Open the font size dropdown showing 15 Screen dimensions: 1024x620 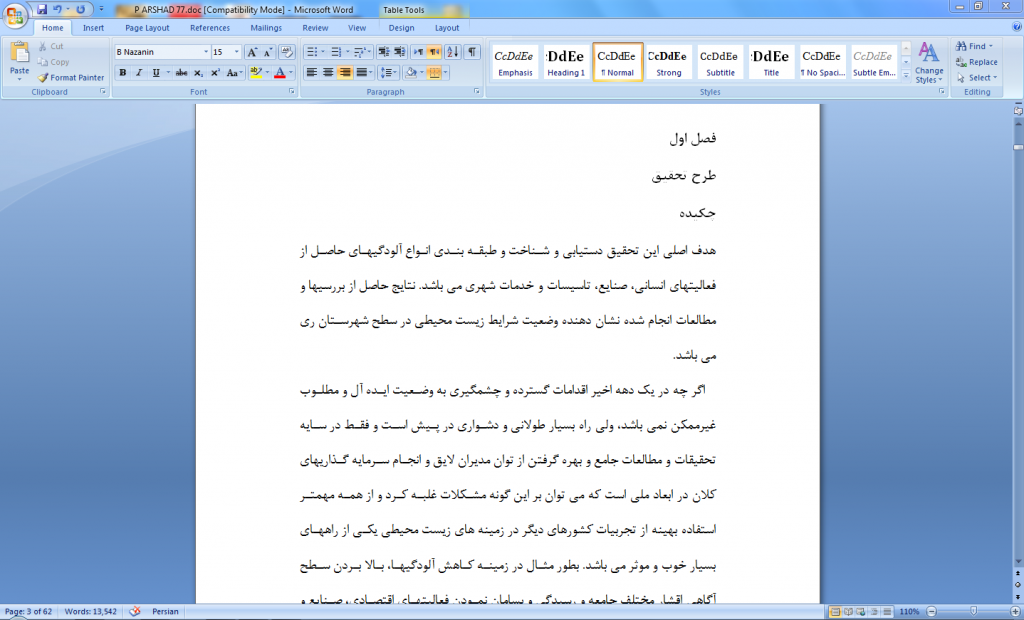click(x=236, y=52)
